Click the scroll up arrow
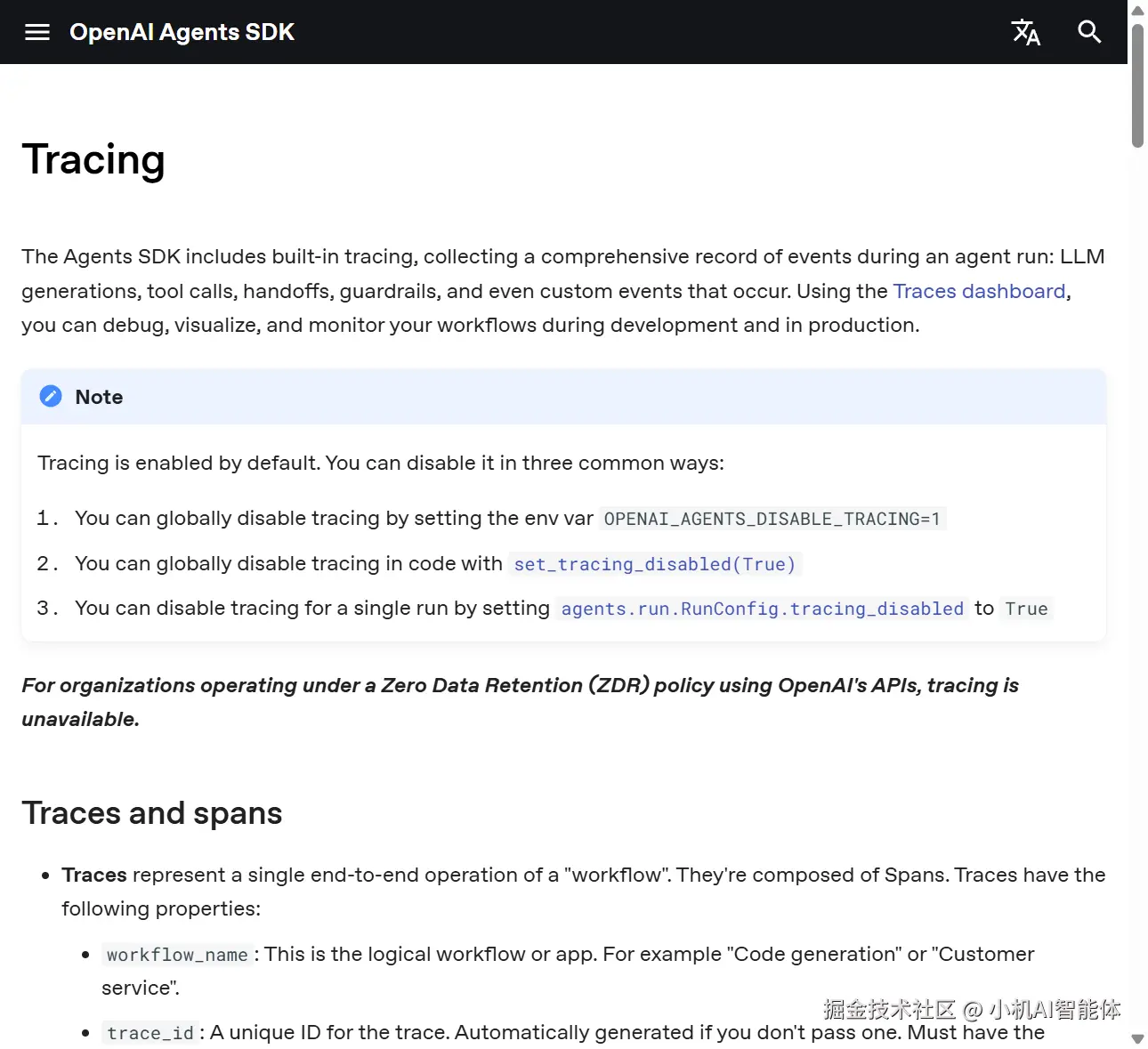Viewport: 1148px width, 1049px height. (1137, 11)
